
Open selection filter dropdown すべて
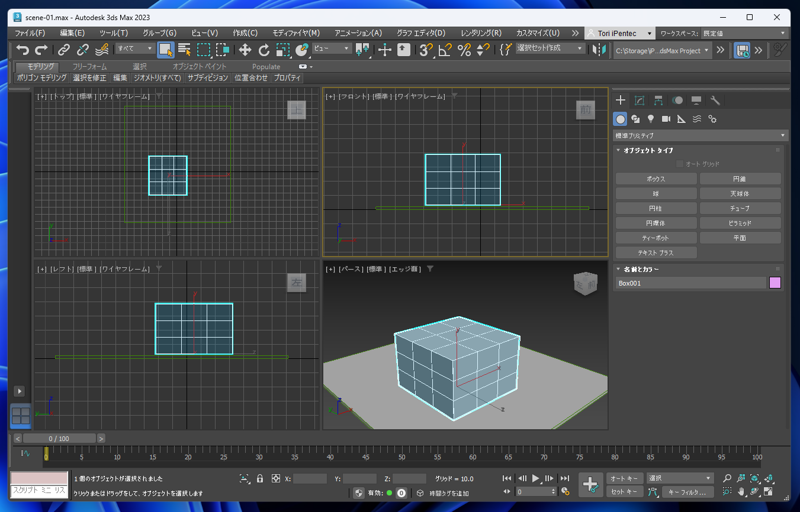[x=135, y=48]
